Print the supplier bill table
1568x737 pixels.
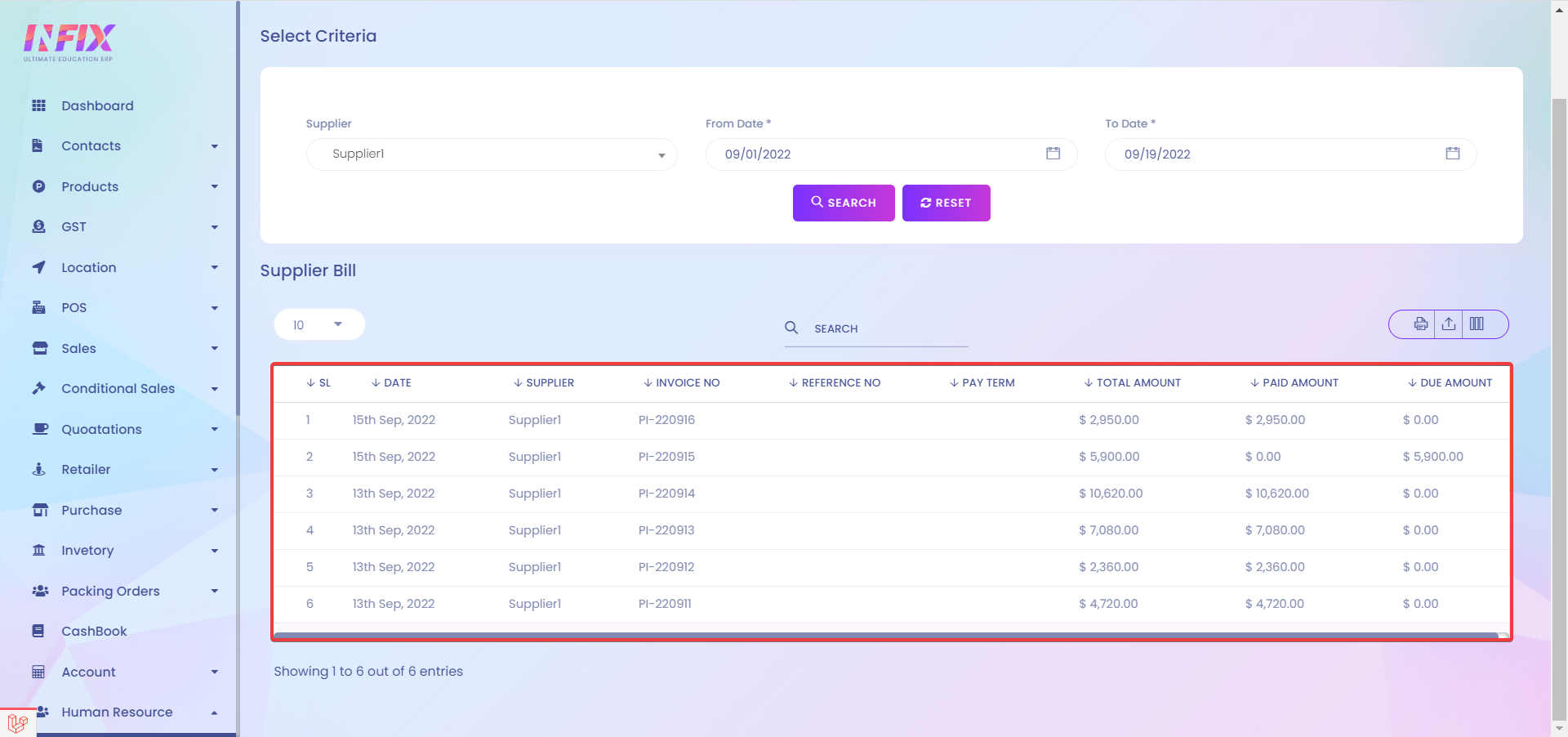(1421, 324)
